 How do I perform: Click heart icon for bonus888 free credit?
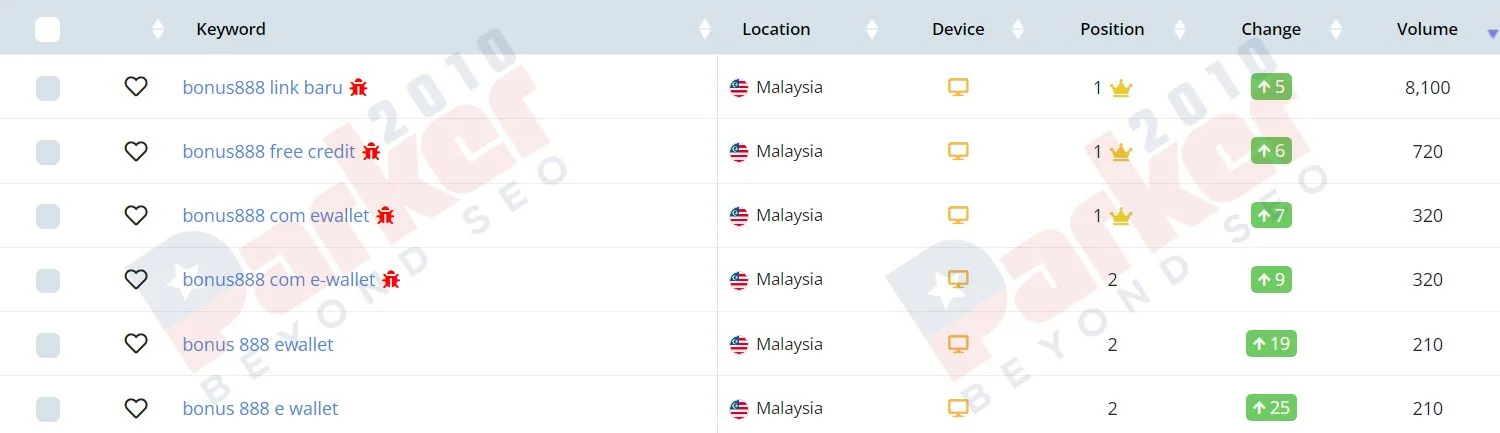coord(136,151)
